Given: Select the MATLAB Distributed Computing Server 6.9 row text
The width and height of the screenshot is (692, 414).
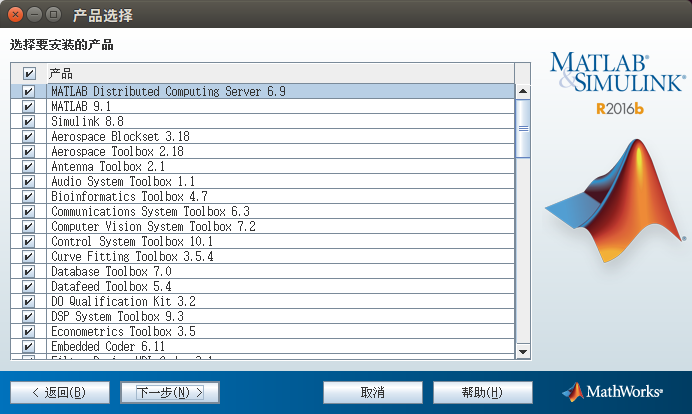Looking at the screenshot, I should click(x=168, y=91).
